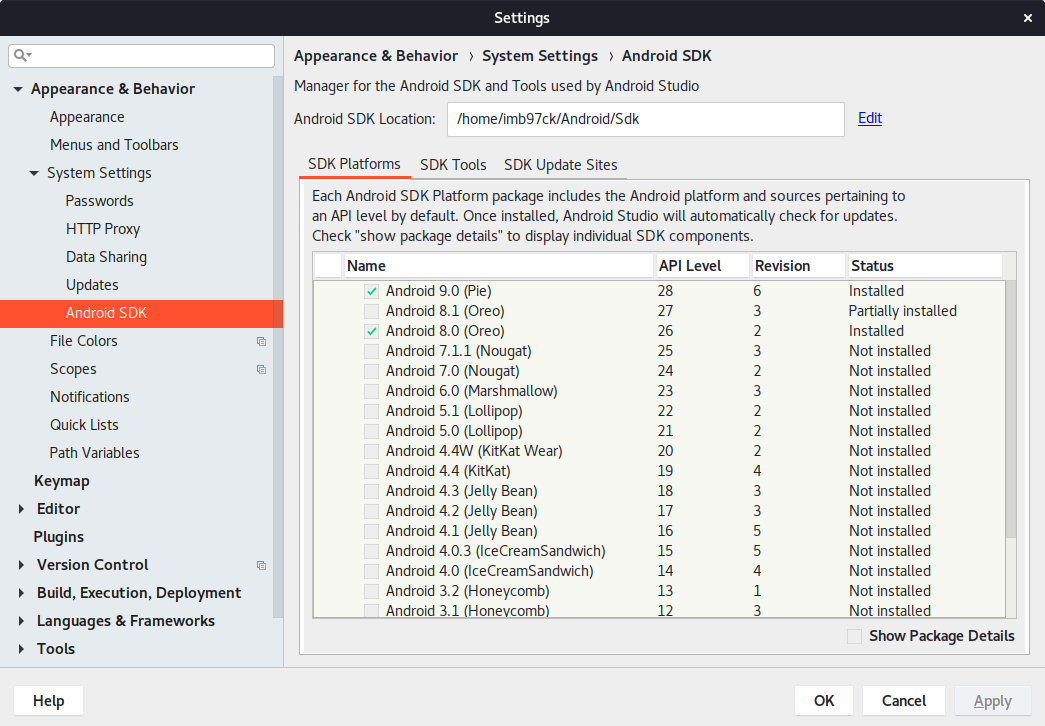
Task: Click the Apply button
Action: (x=992, y=701)
